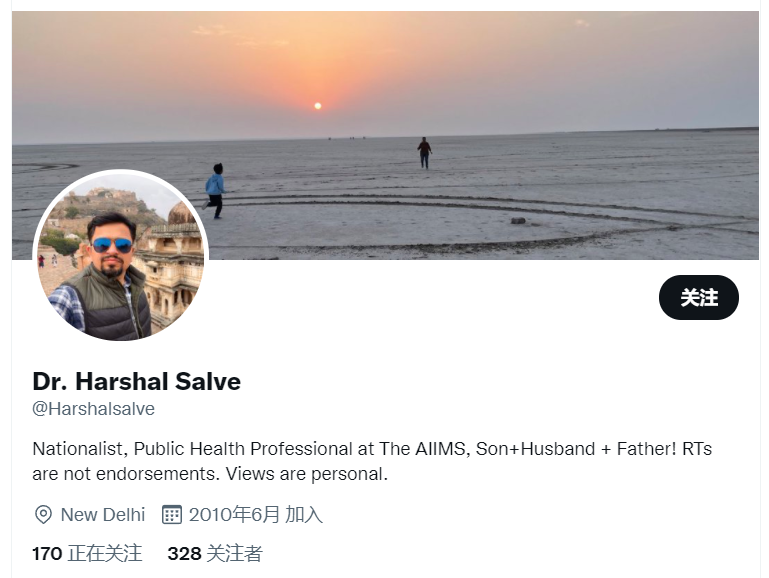Click the location pin icon
769x578 pixels.
click(43, 515)
